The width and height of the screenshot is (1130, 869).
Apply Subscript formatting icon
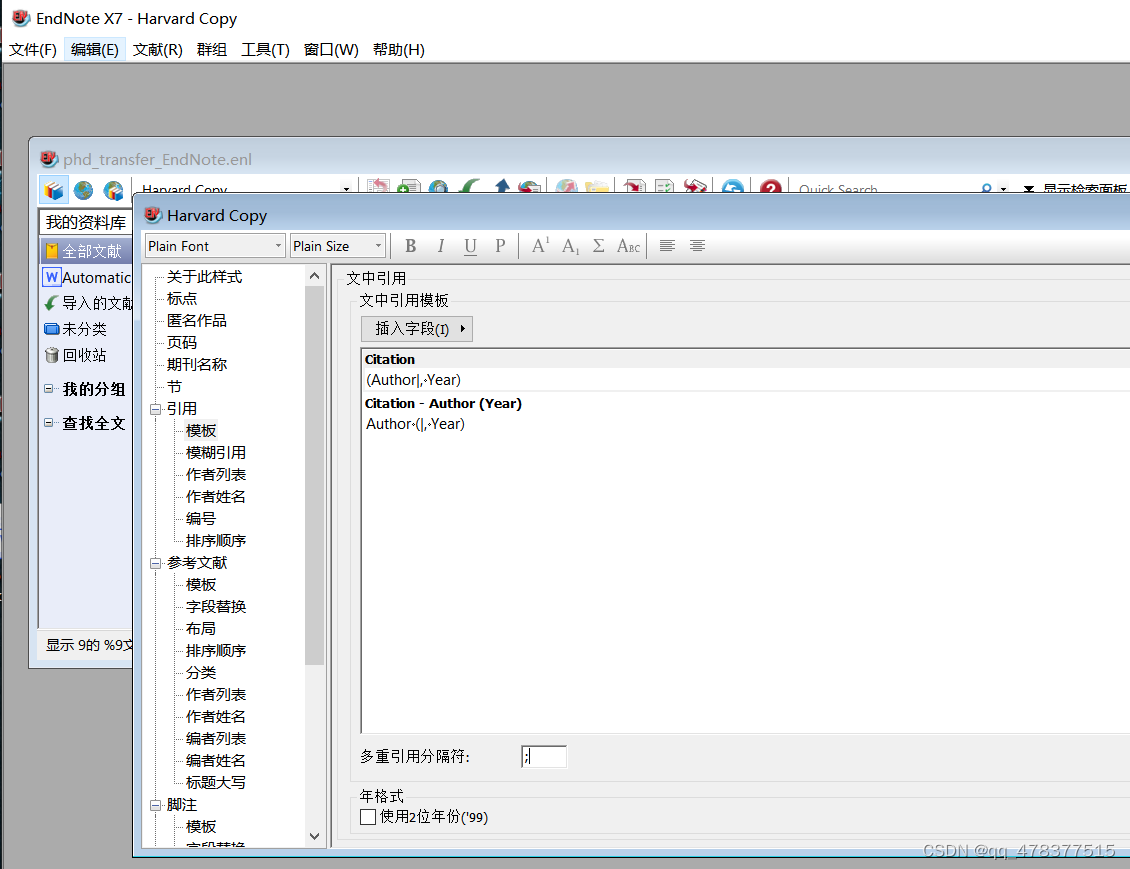[x=570, y=246]
